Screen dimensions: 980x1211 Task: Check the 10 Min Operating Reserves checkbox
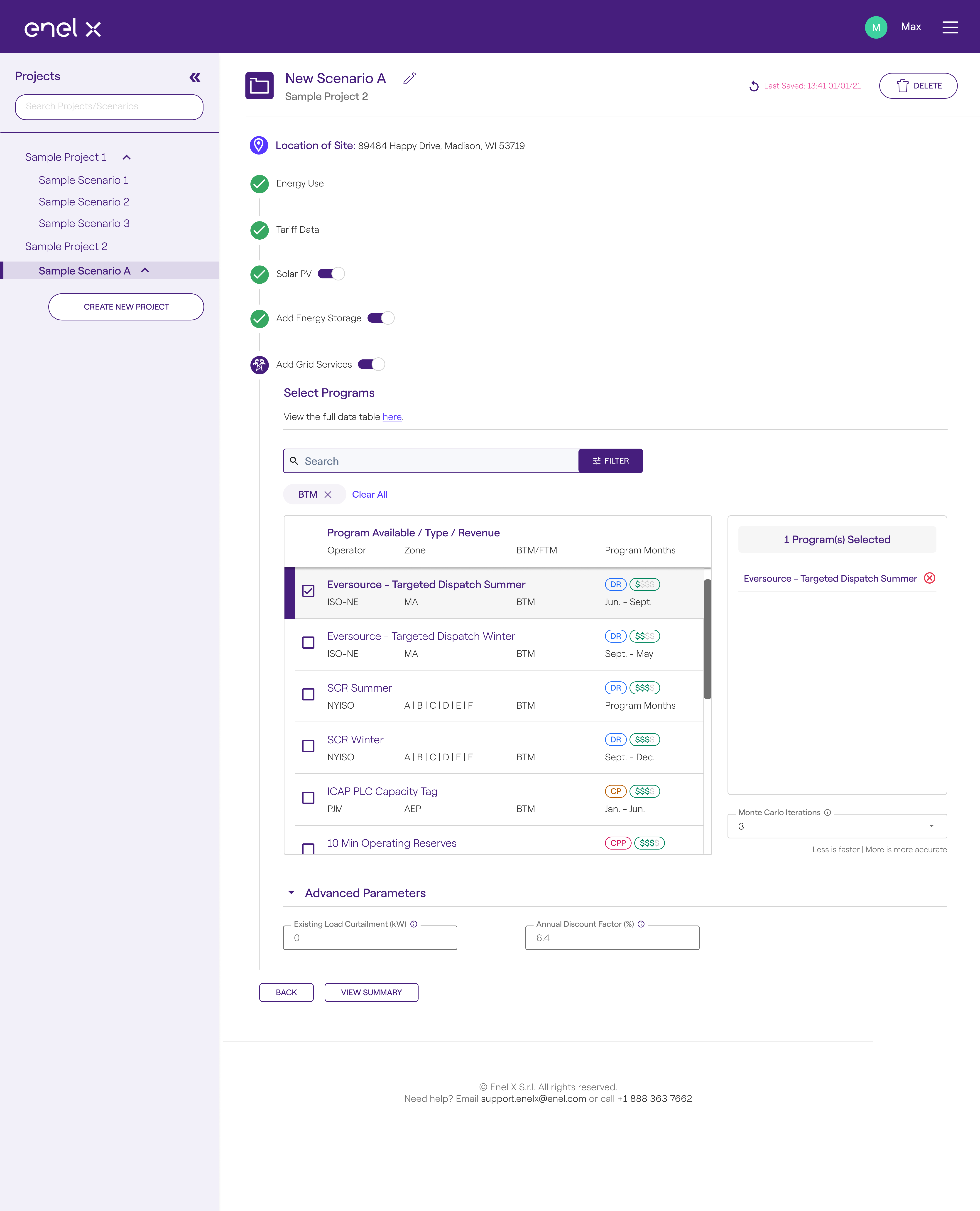(308, 849)
